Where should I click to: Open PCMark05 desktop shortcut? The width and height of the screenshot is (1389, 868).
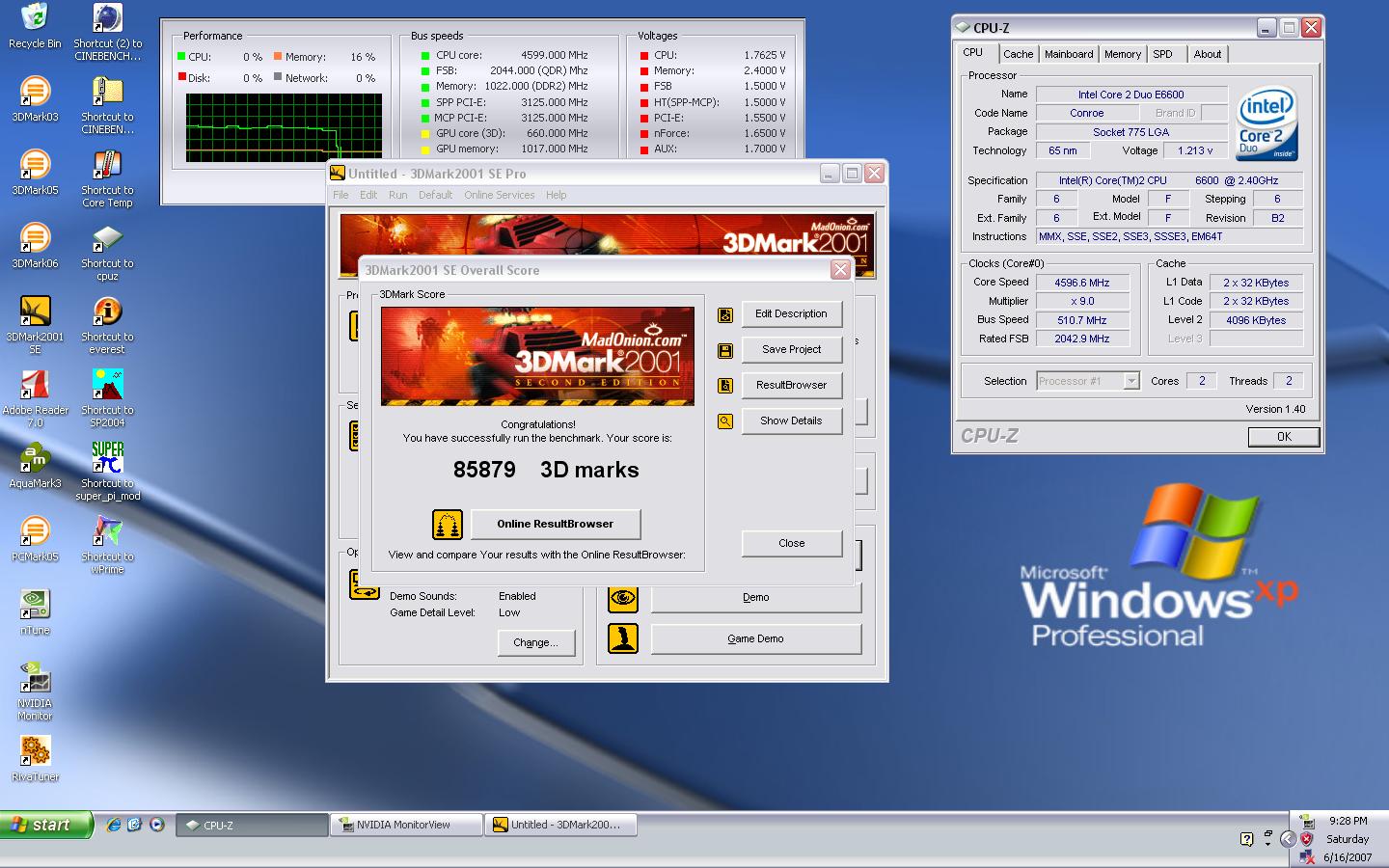coord(35,539)
